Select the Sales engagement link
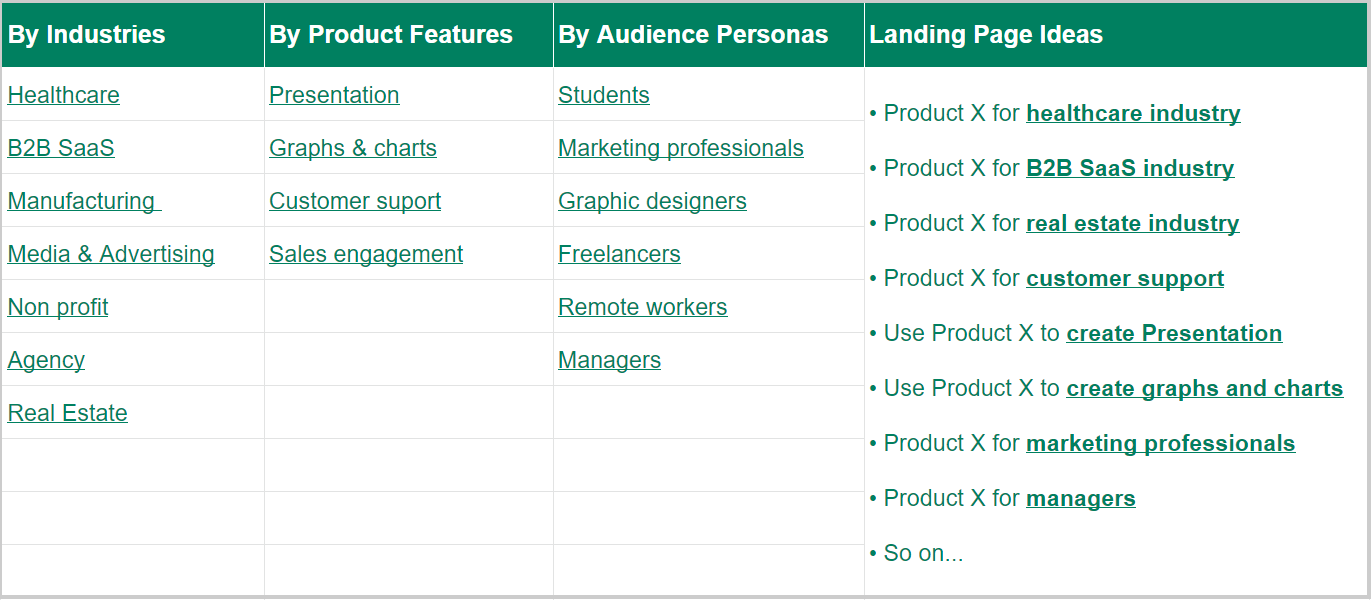 click(x=366, y=254)
